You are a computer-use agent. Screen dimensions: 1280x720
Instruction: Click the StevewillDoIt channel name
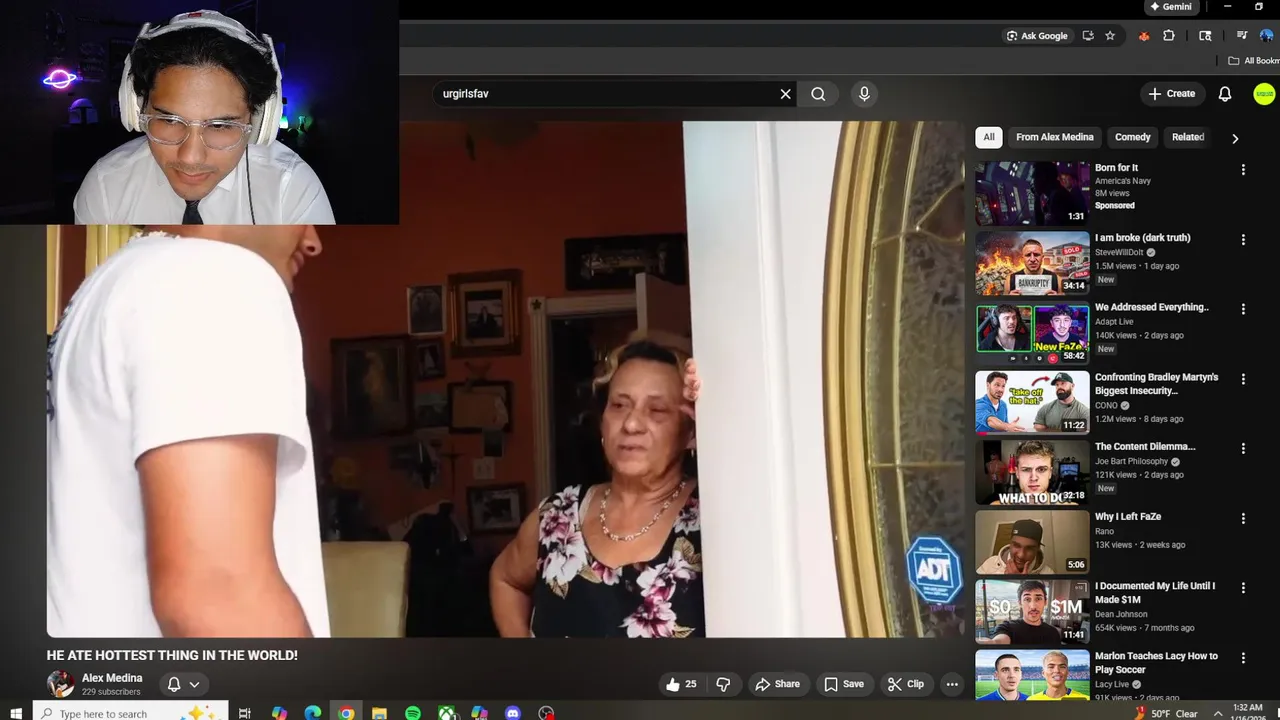pos(1118,253)
